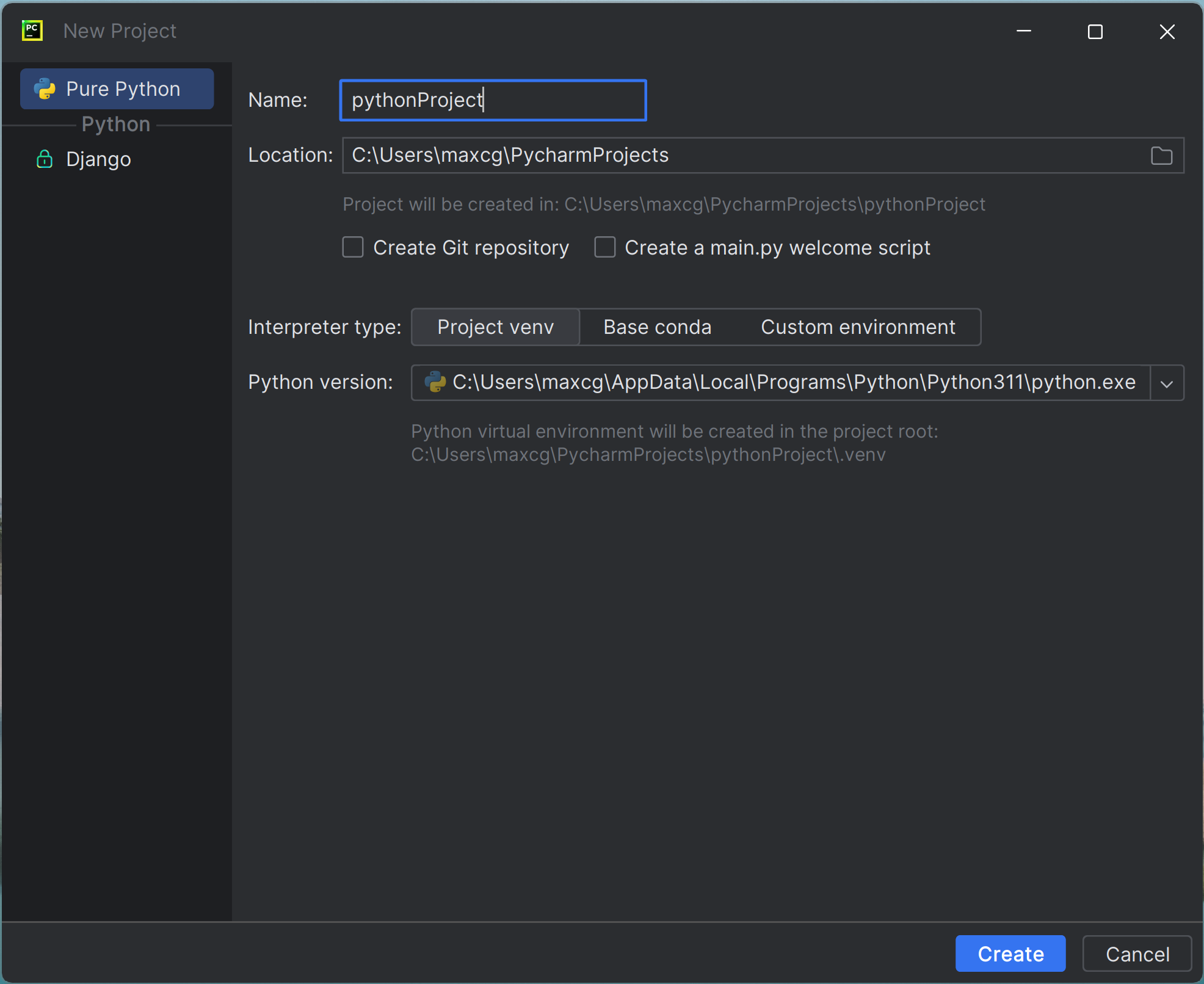Toggle the Git repository checkbox off

click(353, 247)
